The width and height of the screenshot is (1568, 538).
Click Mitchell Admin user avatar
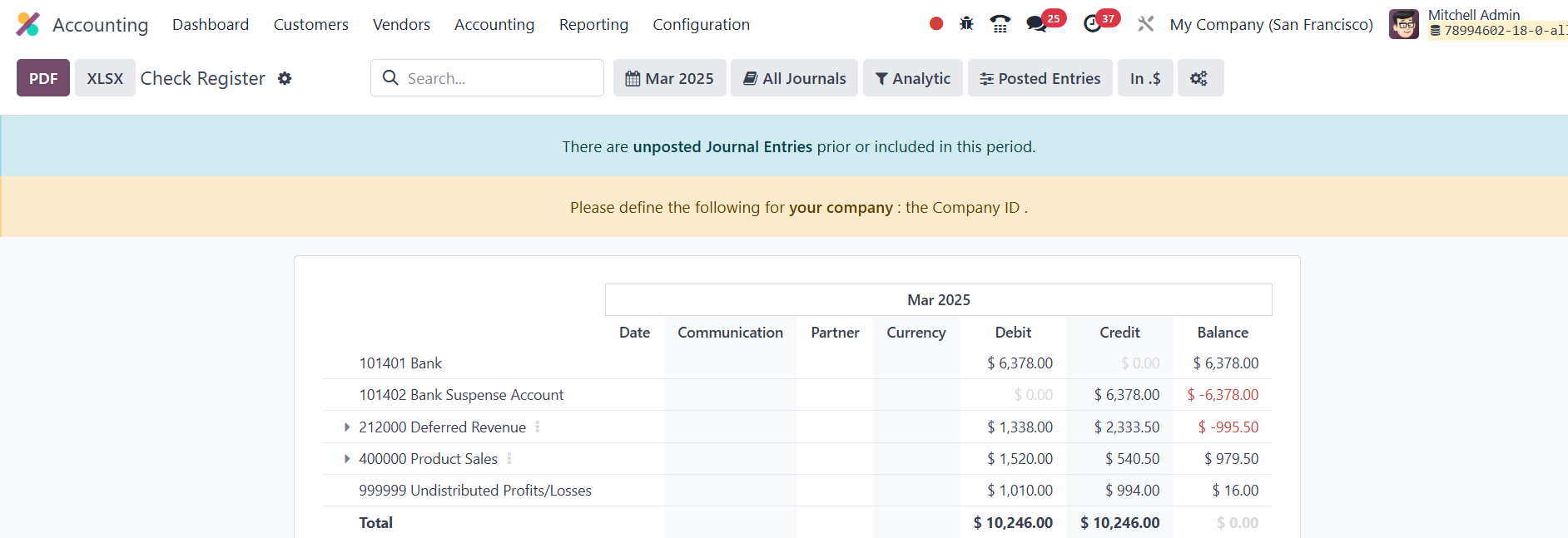click(1403, 24)
